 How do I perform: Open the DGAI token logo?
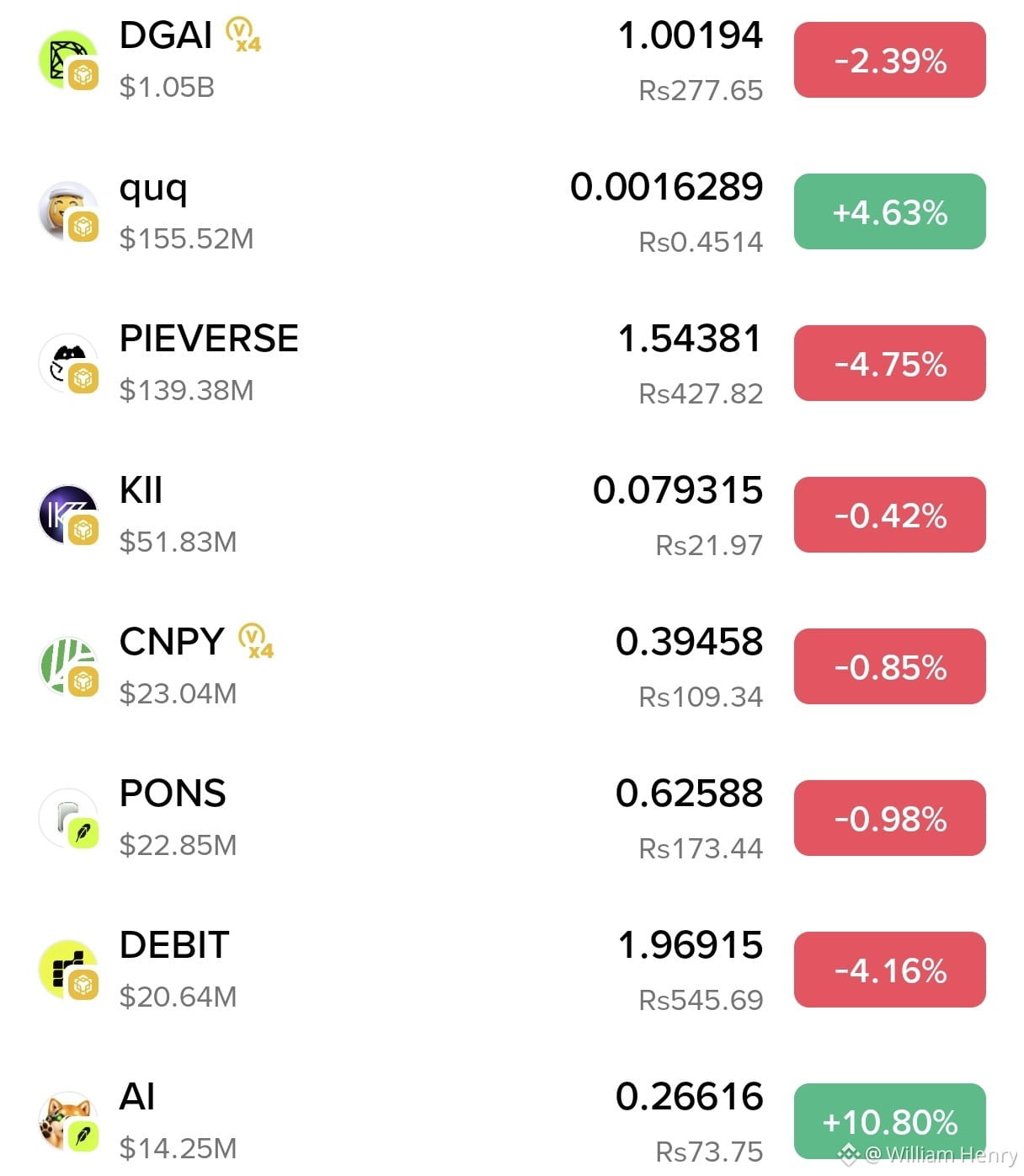(x=68, y=60)
